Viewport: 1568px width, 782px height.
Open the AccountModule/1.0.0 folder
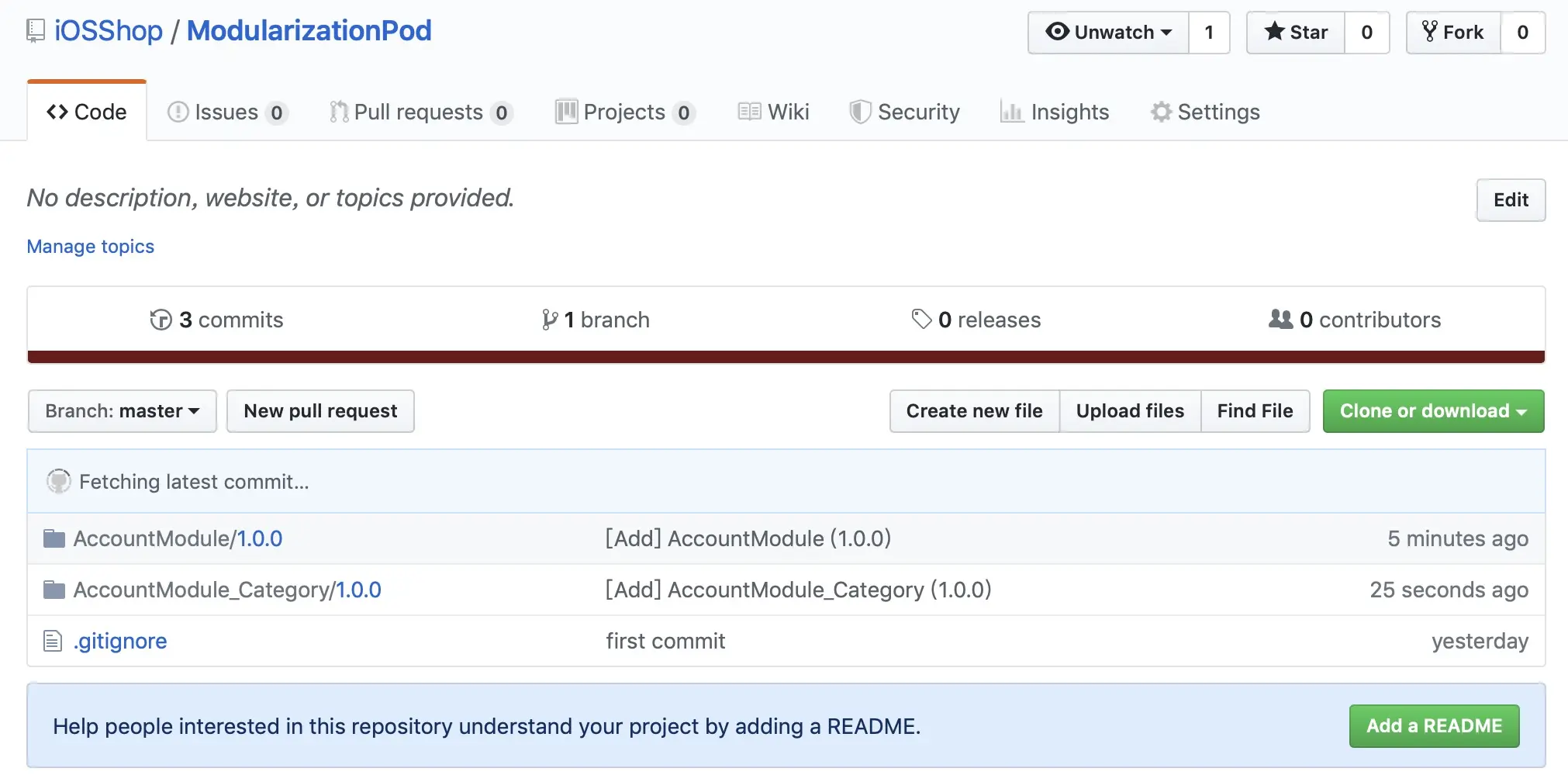point(178,538)
